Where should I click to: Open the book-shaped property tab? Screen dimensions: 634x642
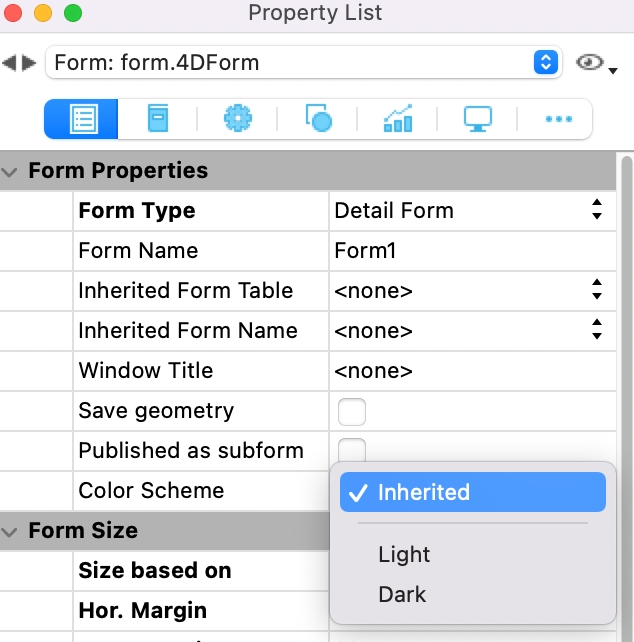(158, 119)
